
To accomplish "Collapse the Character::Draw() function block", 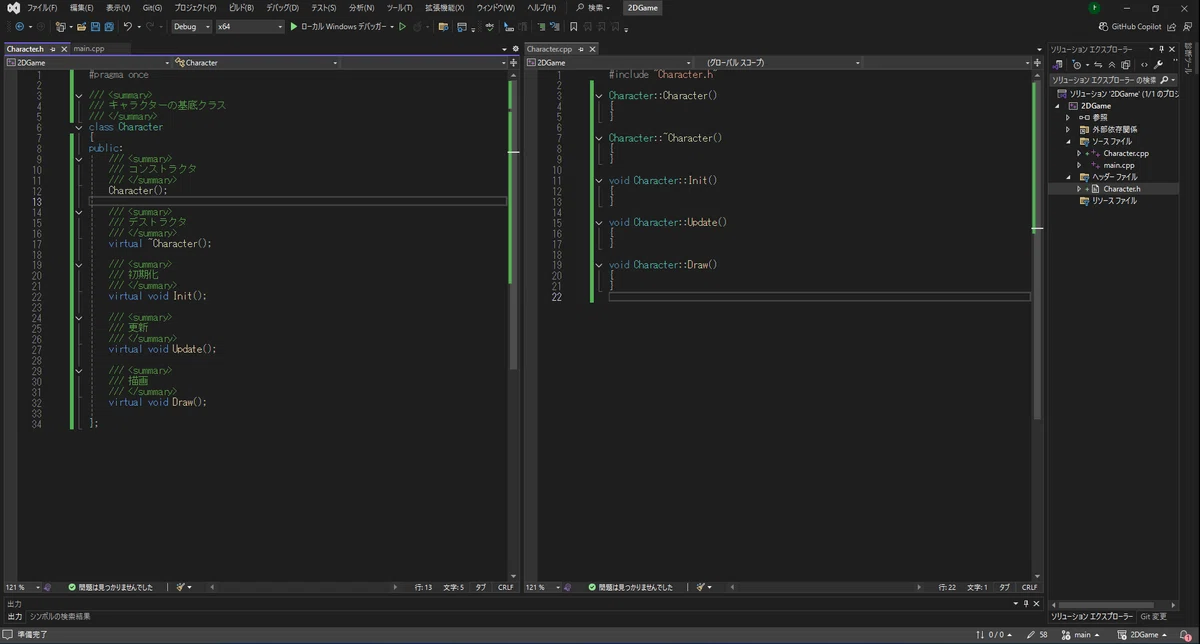I will [x=598, y=265].
